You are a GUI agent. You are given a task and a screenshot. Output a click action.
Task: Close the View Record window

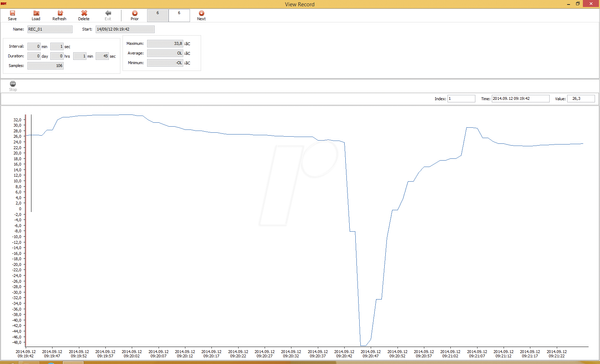click(x=590, y=4)
